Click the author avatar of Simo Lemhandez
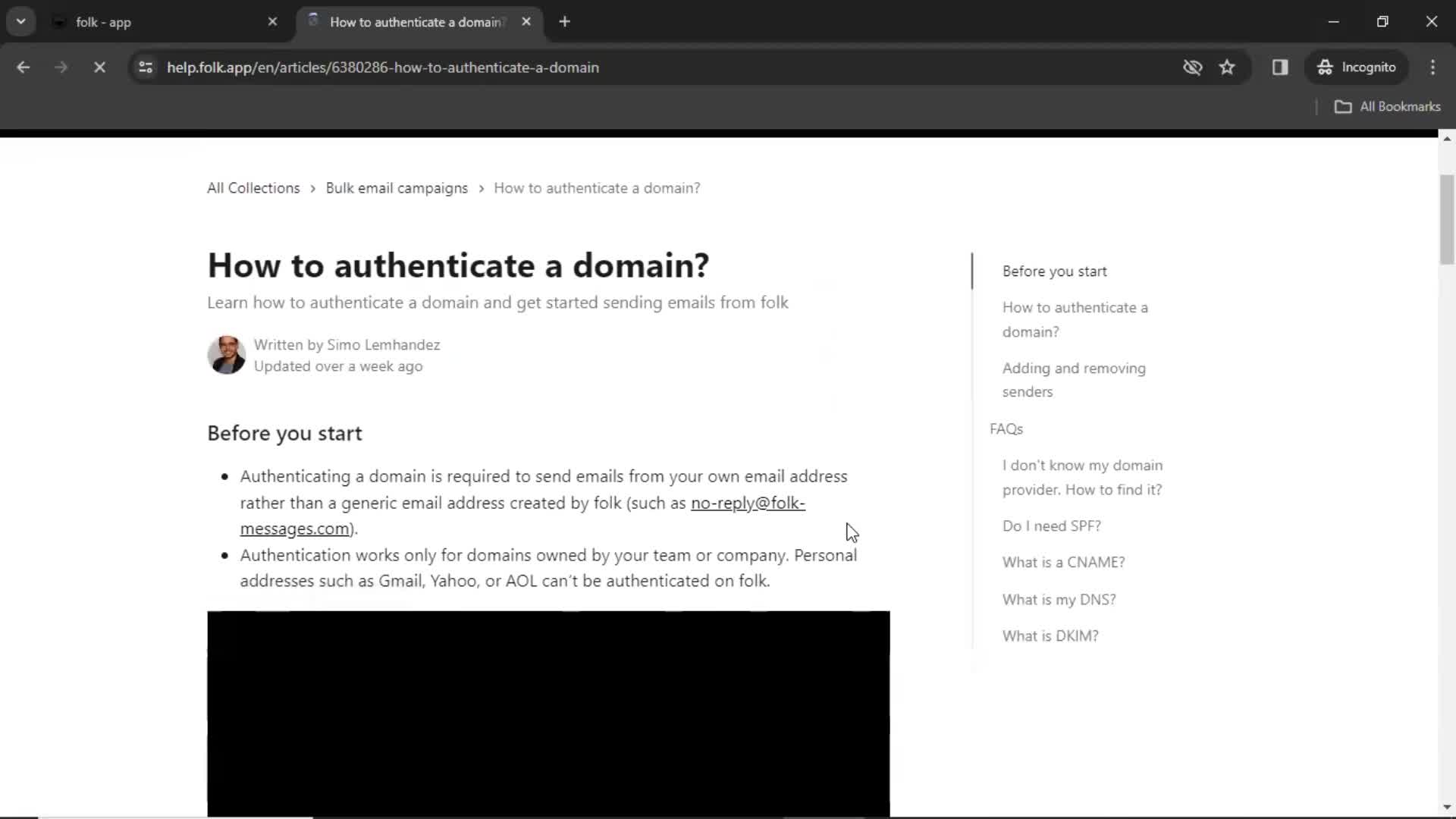1456x819 pixels. (226, 355)
